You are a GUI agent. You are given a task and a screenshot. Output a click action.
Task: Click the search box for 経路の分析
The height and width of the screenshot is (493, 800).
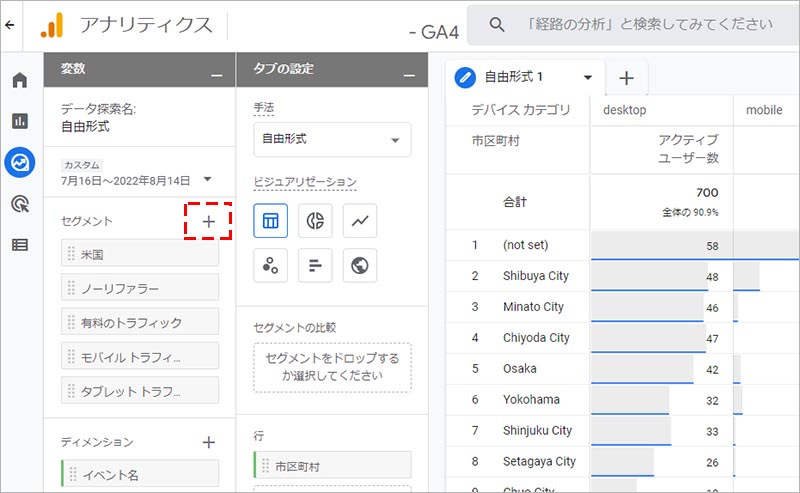640,25
